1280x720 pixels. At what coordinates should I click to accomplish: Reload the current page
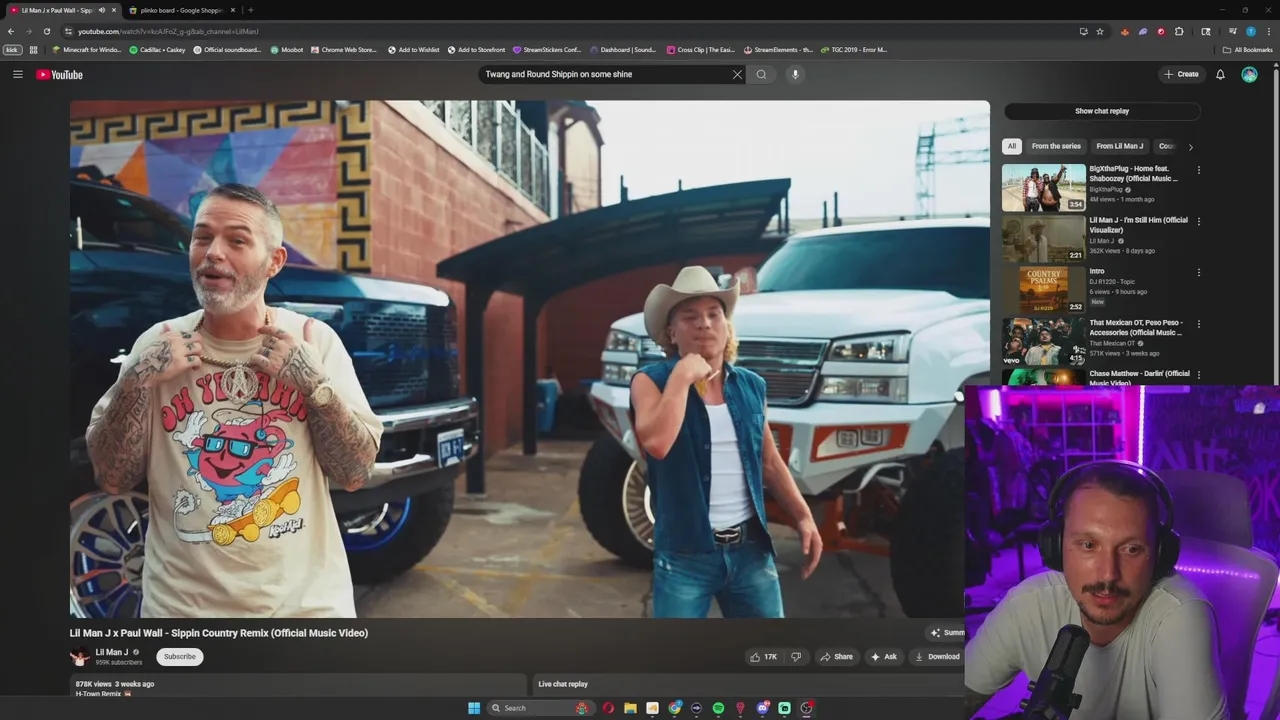click(46, 31)
